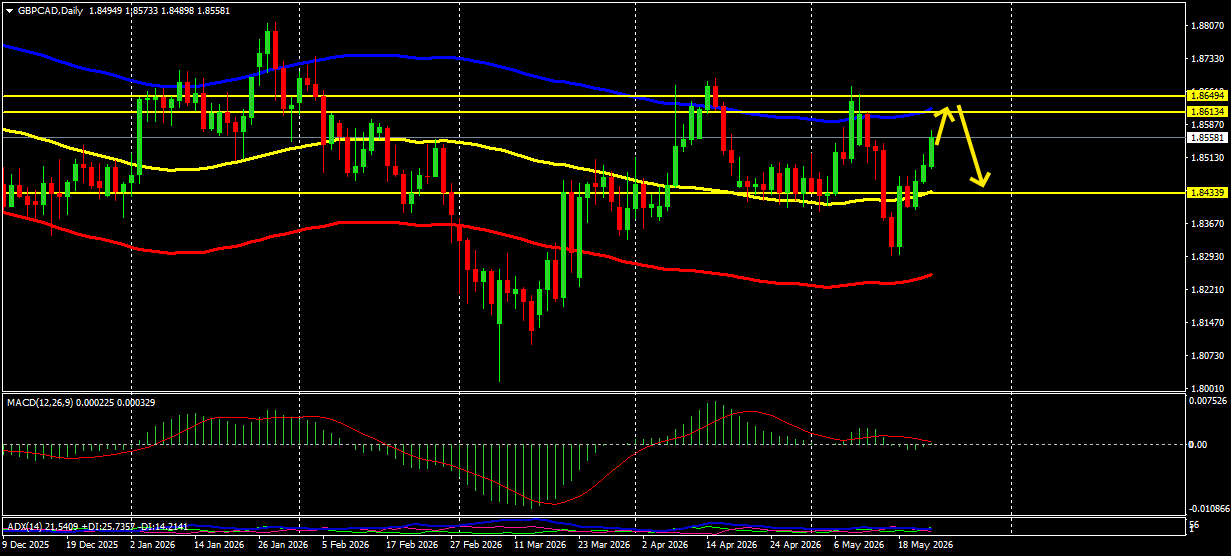Click the 1.85130 price axis value
1231x556 pixels.
point(1209,157)
